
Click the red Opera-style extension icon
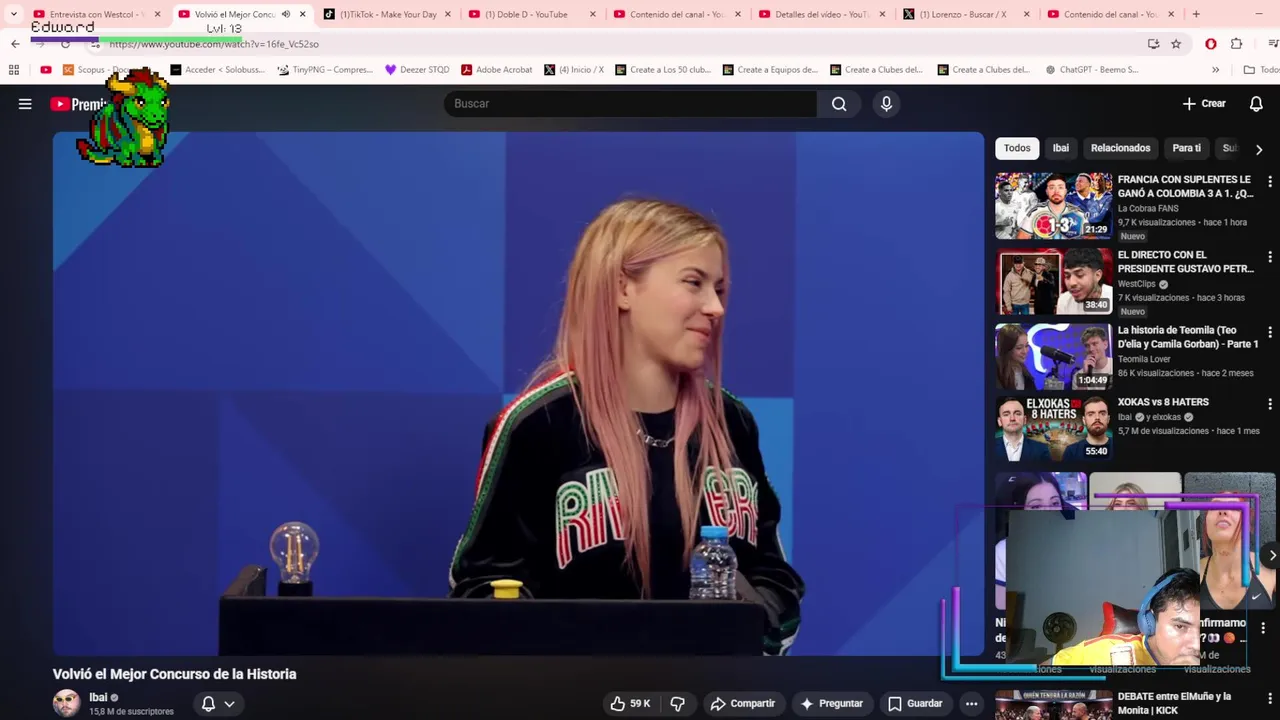(1210, 44)
